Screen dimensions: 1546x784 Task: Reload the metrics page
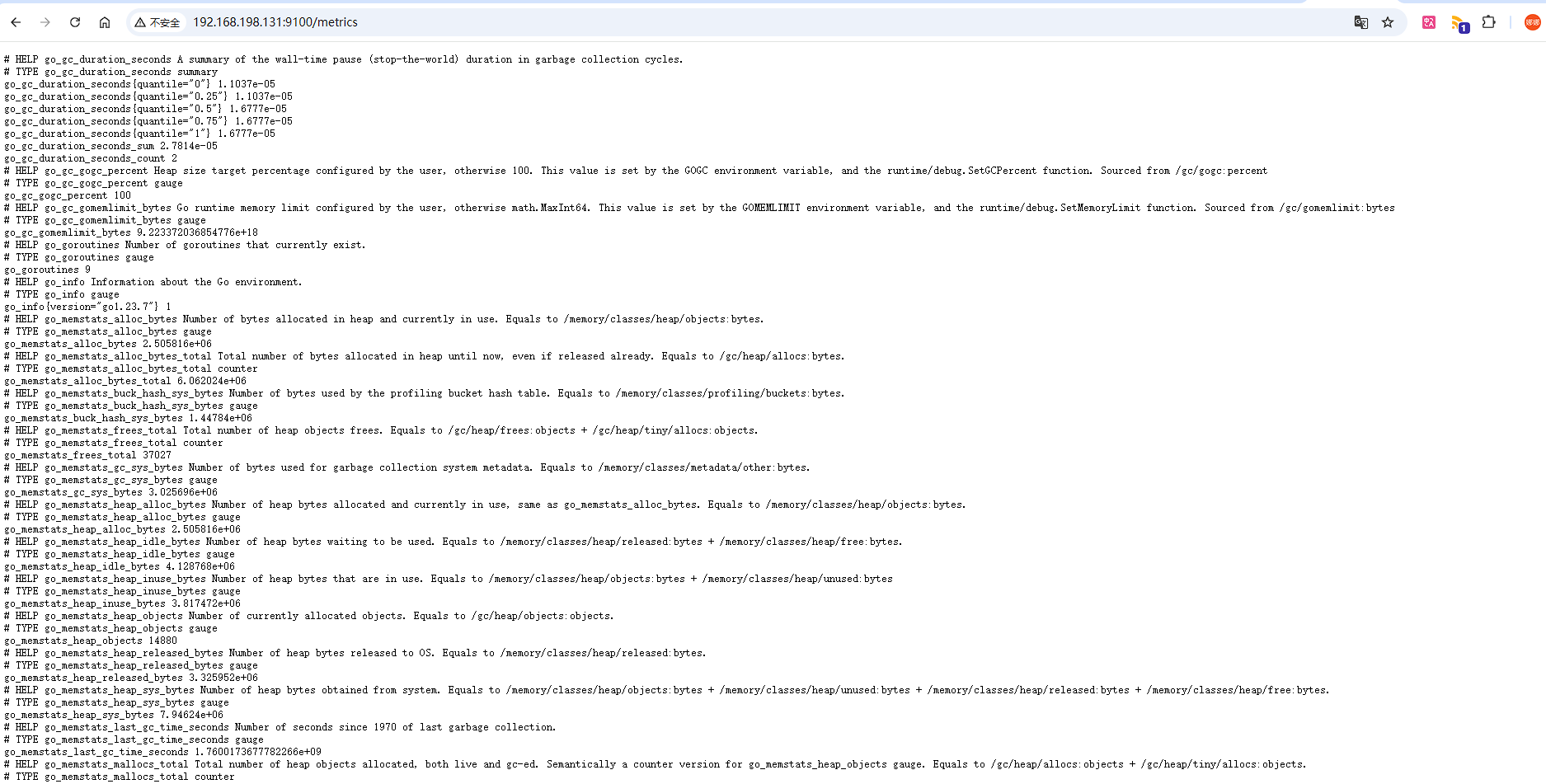[x=75, y=22]
